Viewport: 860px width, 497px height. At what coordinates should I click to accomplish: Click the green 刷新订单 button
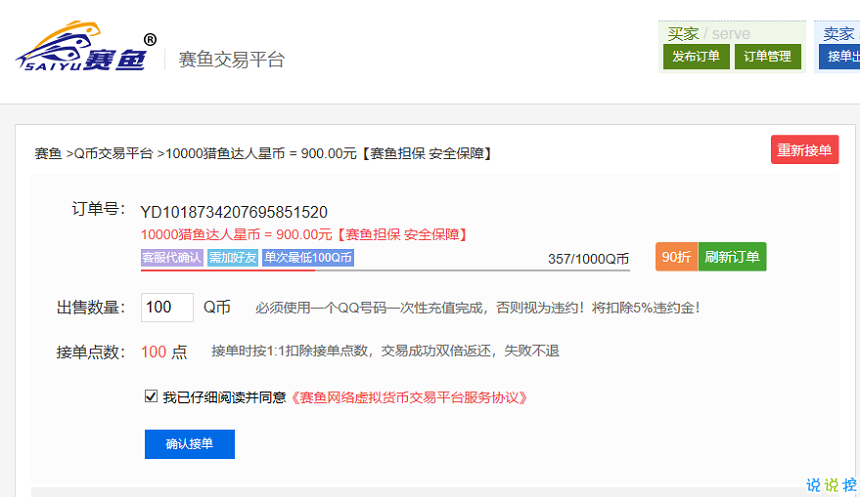(x=732, y=257)
